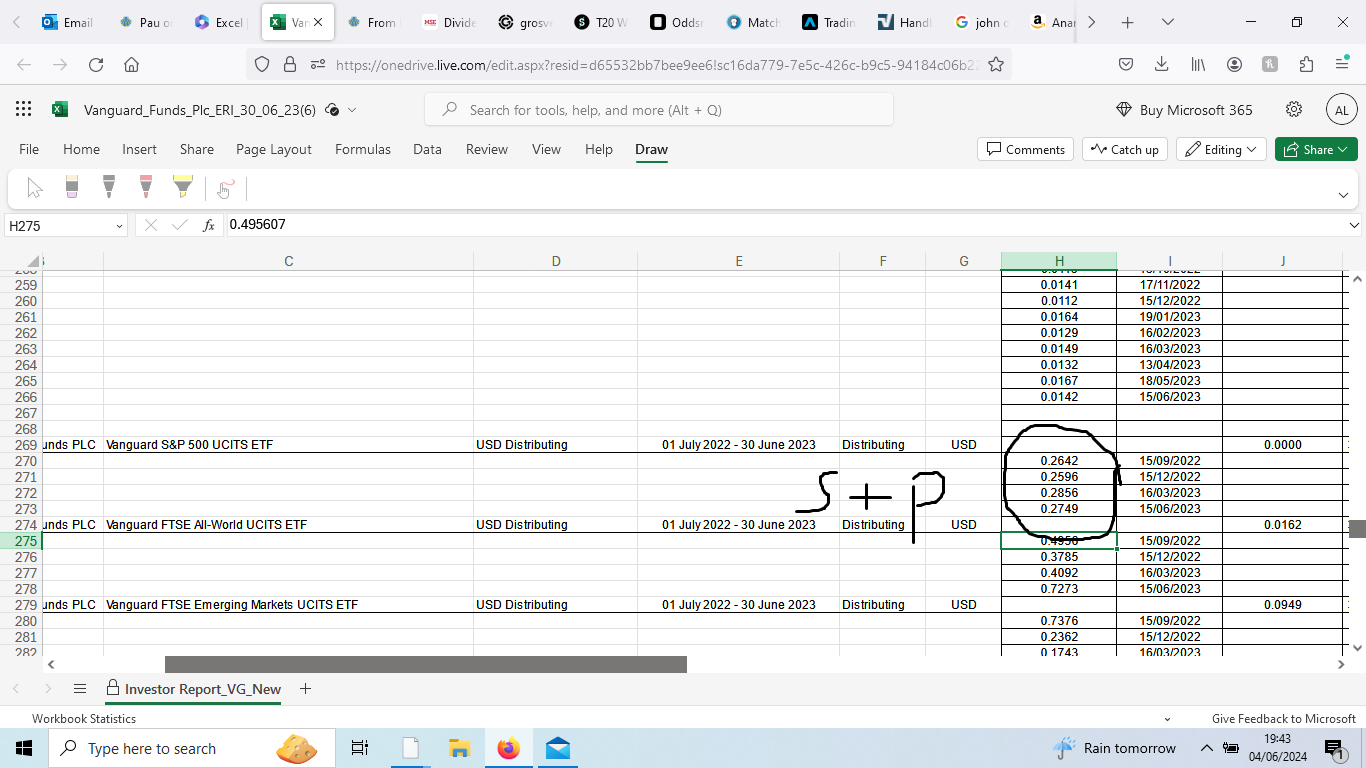Expand the Name Box dropdown
1366x768 pixels.
119,226
